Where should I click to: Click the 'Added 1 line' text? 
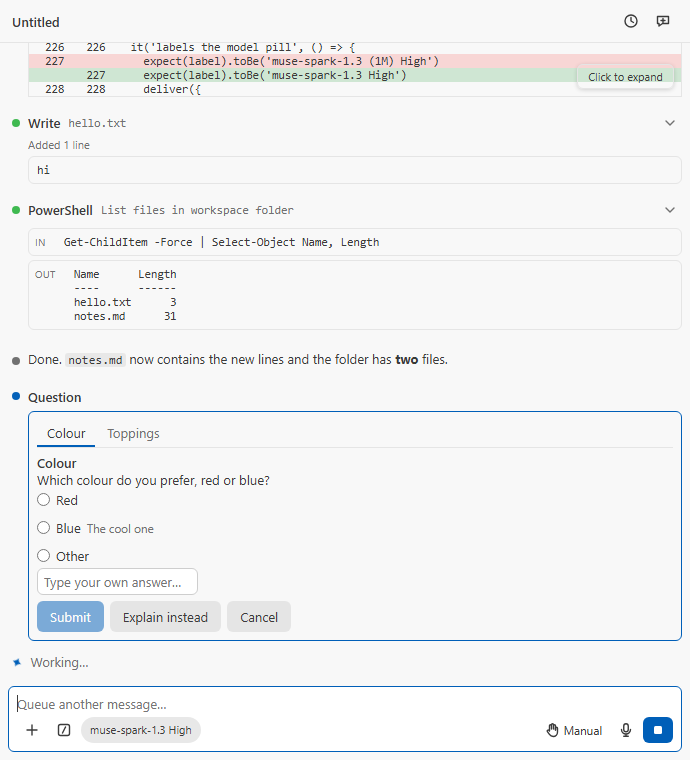pos(59,145)
